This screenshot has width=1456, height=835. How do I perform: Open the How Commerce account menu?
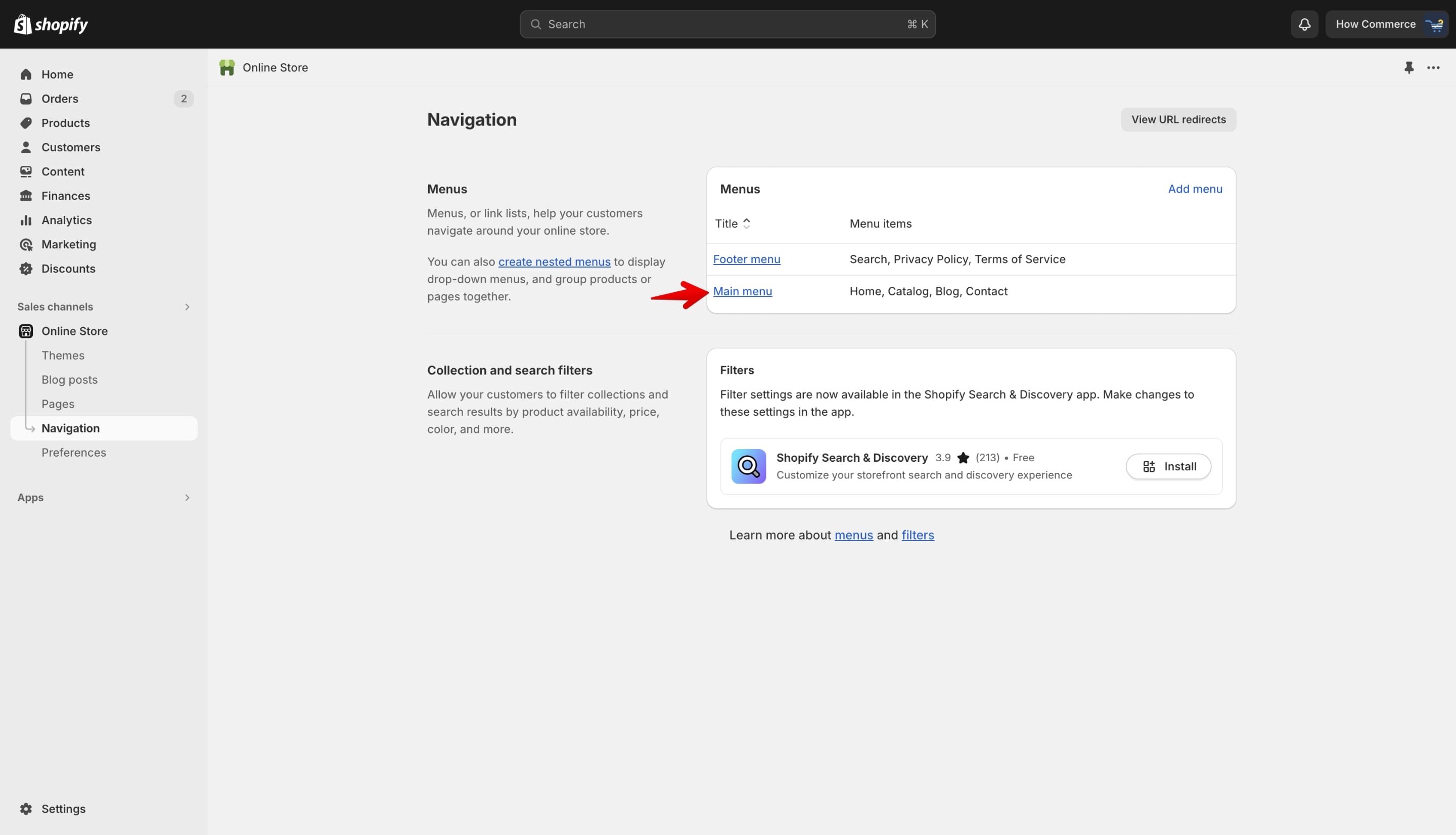point(1387,24)
